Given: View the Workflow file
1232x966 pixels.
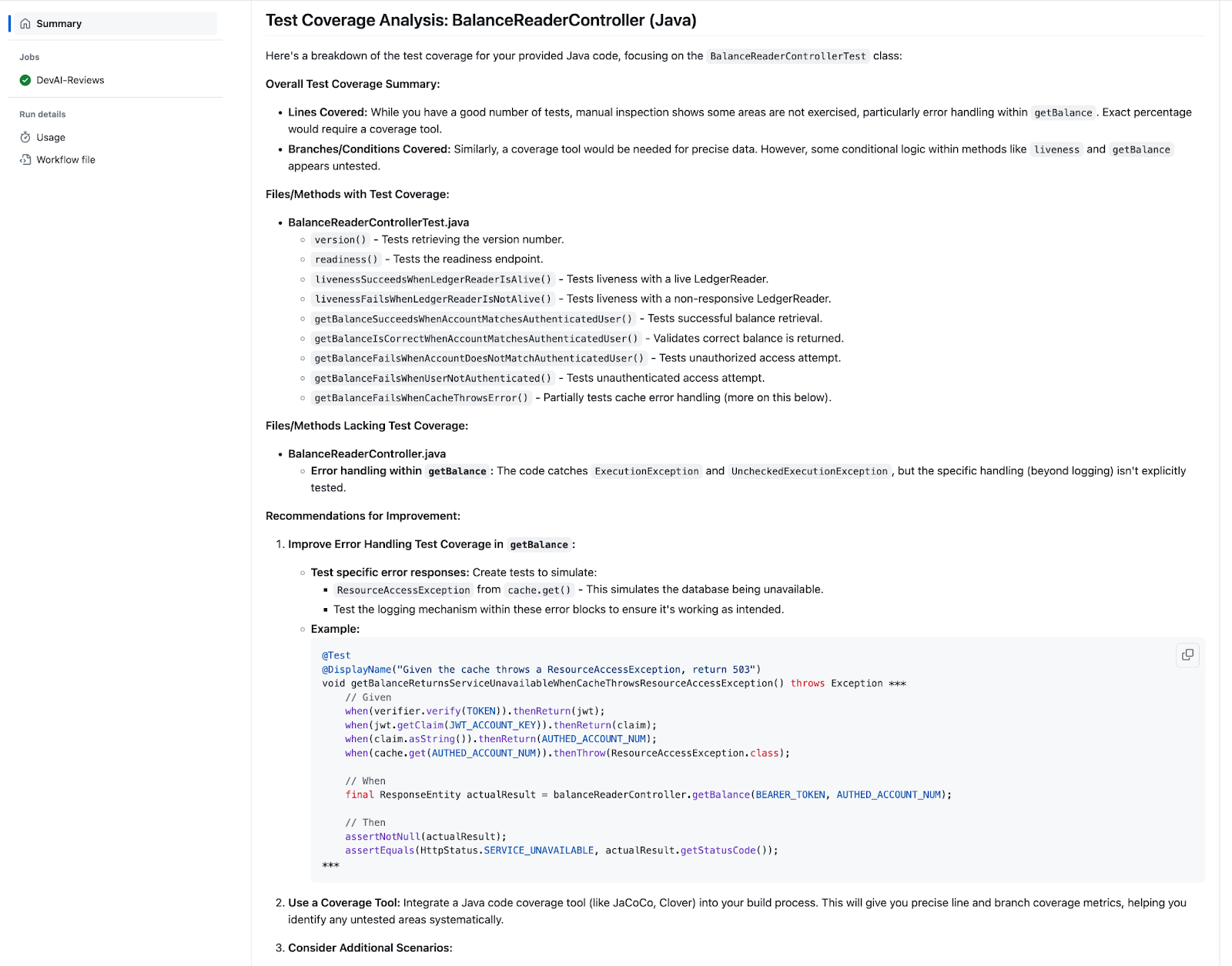Looking at the screenshot, I should [x=66, y=159].
